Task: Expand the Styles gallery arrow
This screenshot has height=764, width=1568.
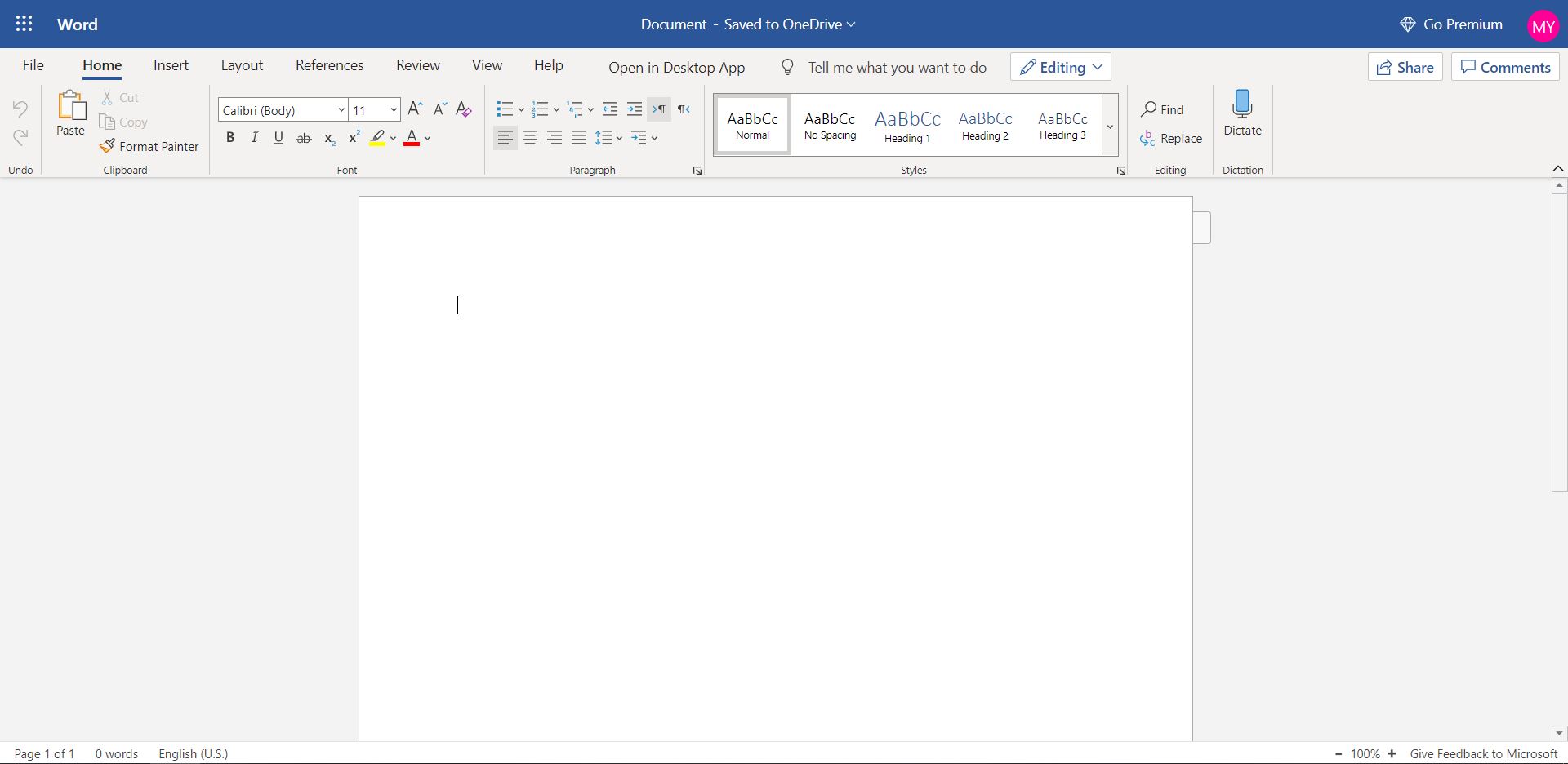Action: tap(1110, 126)
